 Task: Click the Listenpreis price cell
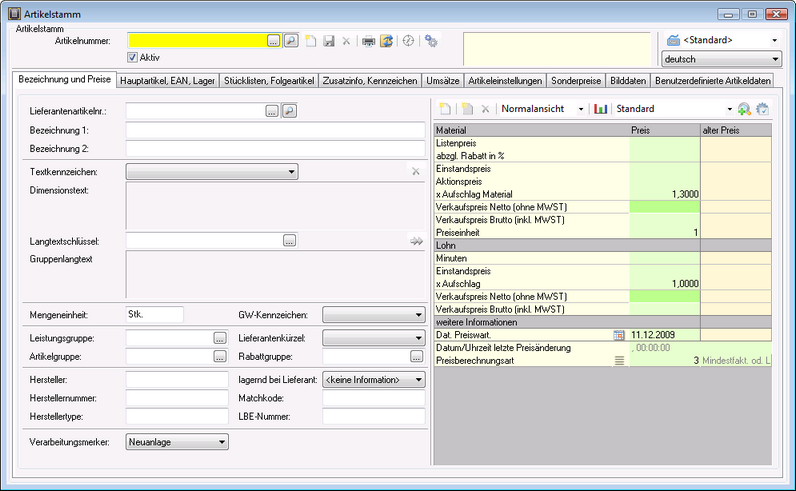click(665, 143)
